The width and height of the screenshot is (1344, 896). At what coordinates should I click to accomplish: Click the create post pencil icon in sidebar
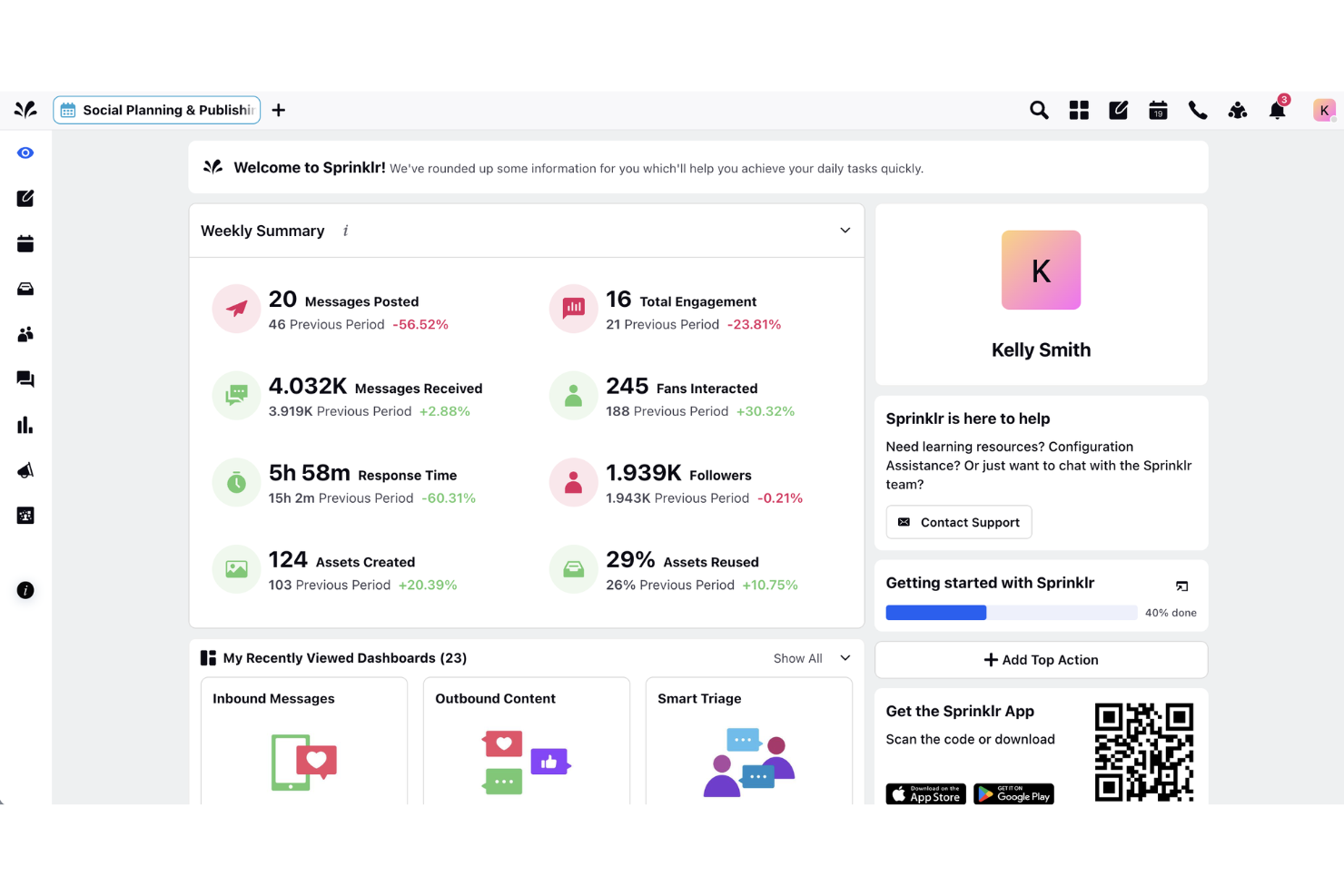coord(25,198)
